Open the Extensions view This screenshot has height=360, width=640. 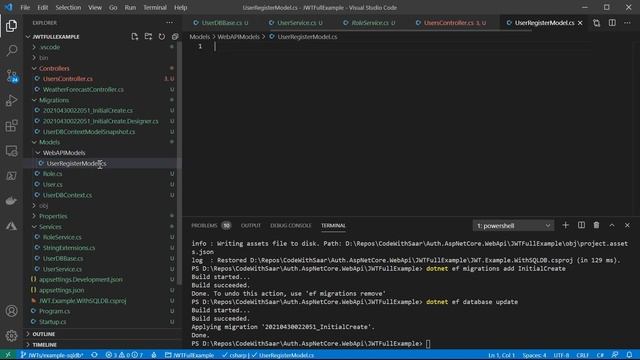pyautogui.click(x=11, y=126)
